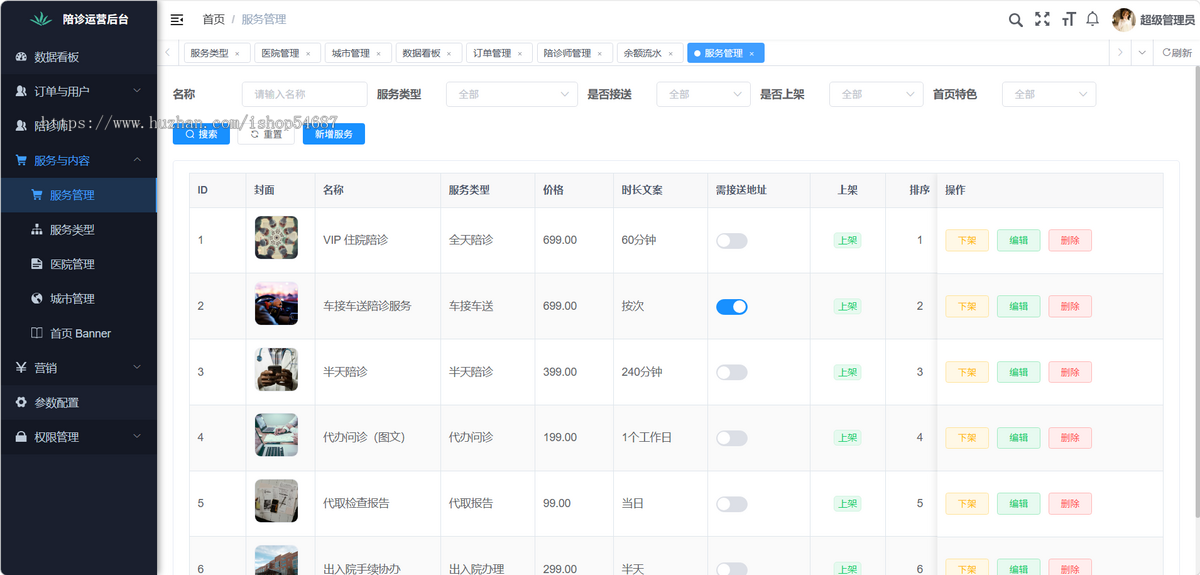This screenshot has width=1200, height=575.
Task: Open the 是否上架 filter dropdown
Action: [876, 94]
